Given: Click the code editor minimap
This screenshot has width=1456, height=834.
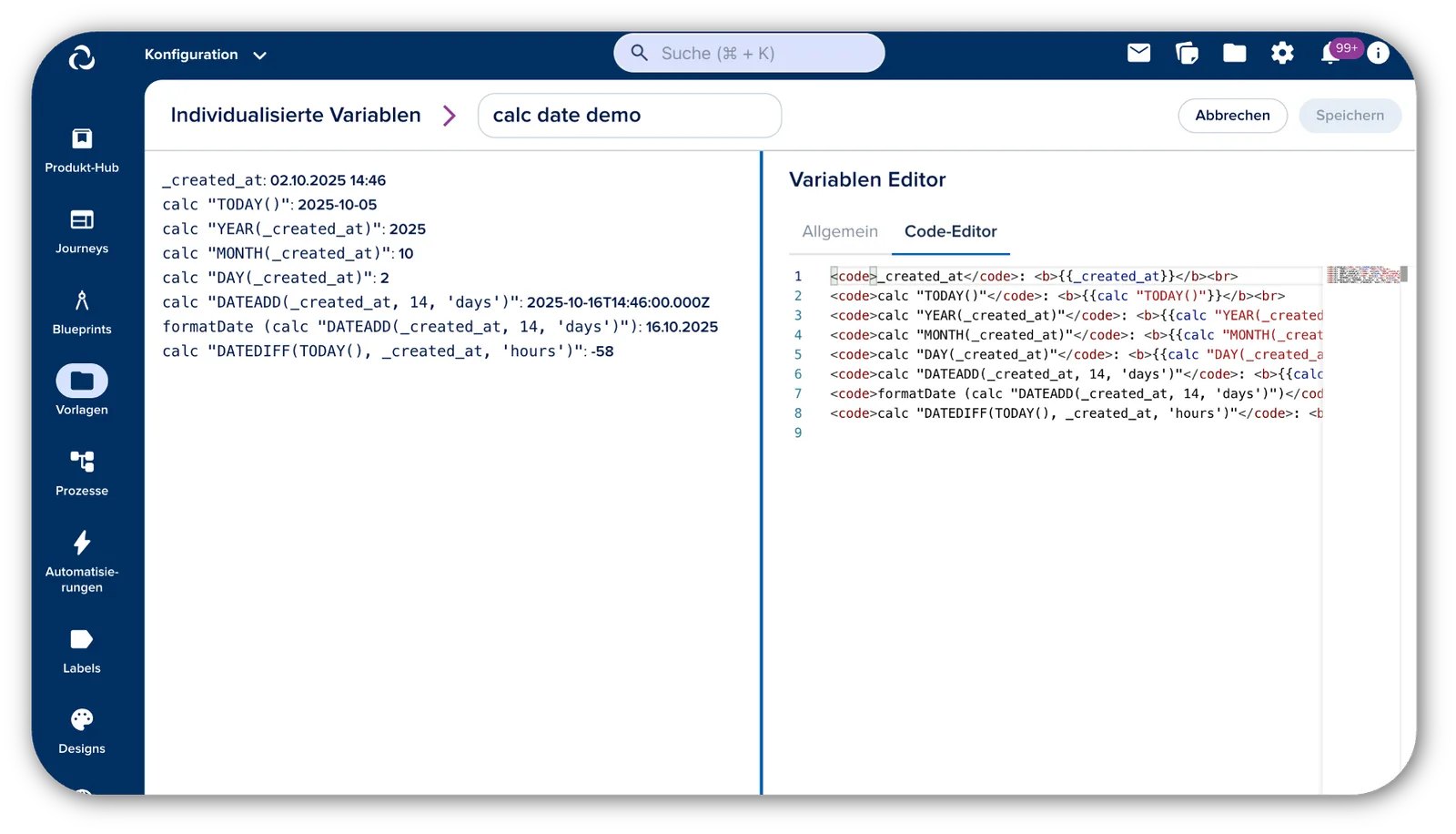Looking at the screenshot, I should (x=1363, y=274).
